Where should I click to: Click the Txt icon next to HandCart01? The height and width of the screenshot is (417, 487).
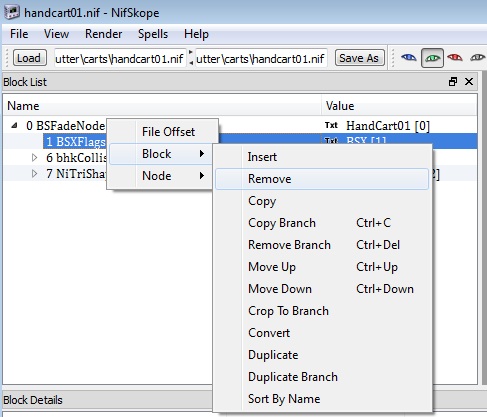331,126
